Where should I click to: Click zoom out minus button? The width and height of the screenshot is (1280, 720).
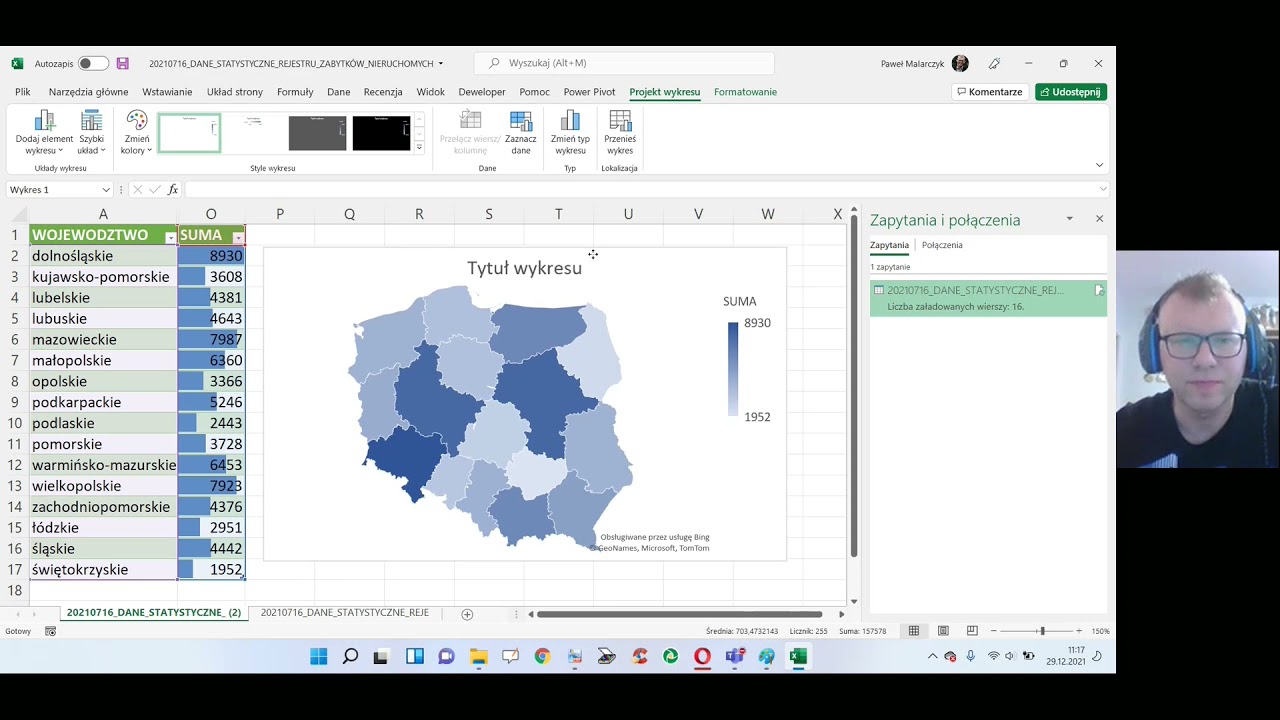point(993,631)
